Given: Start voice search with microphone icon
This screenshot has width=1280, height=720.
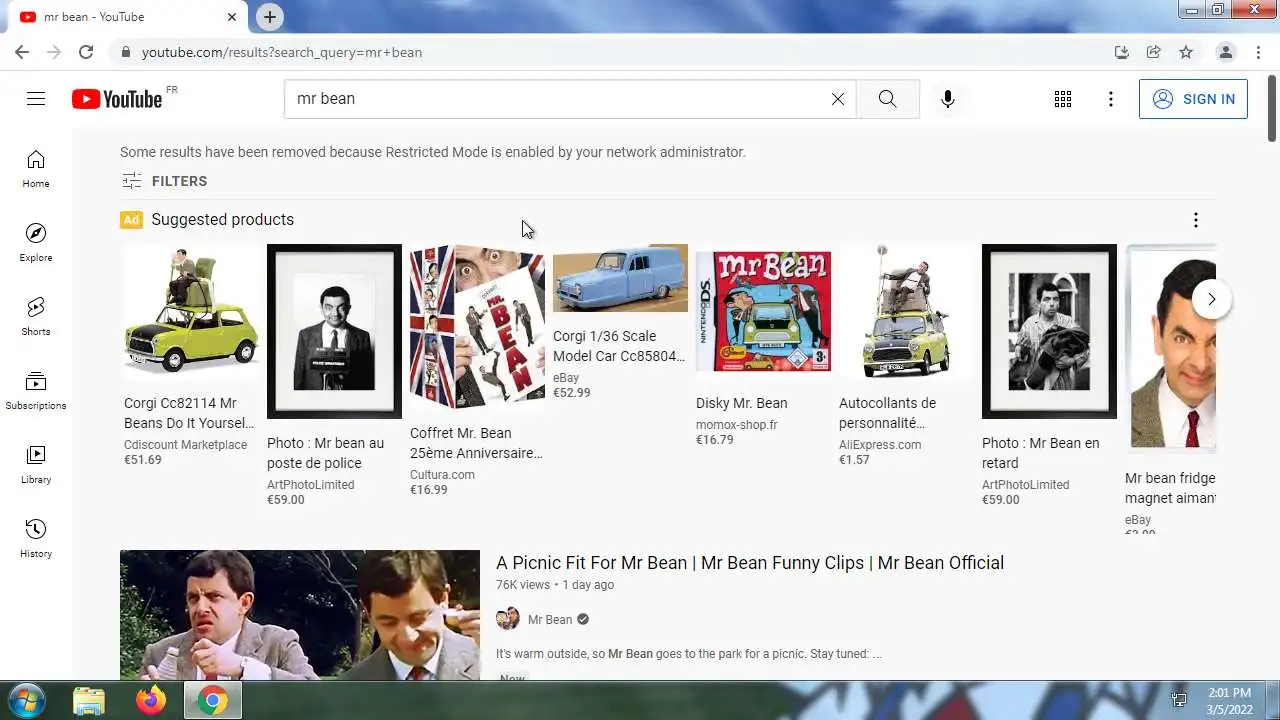Looking at the screenshot, I should click(948, 99).
